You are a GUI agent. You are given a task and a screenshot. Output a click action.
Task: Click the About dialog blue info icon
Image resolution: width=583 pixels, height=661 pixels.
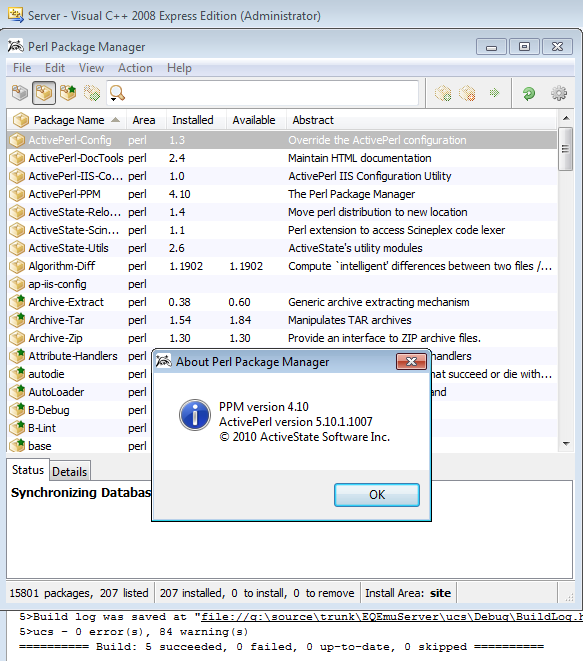point(195,415)
